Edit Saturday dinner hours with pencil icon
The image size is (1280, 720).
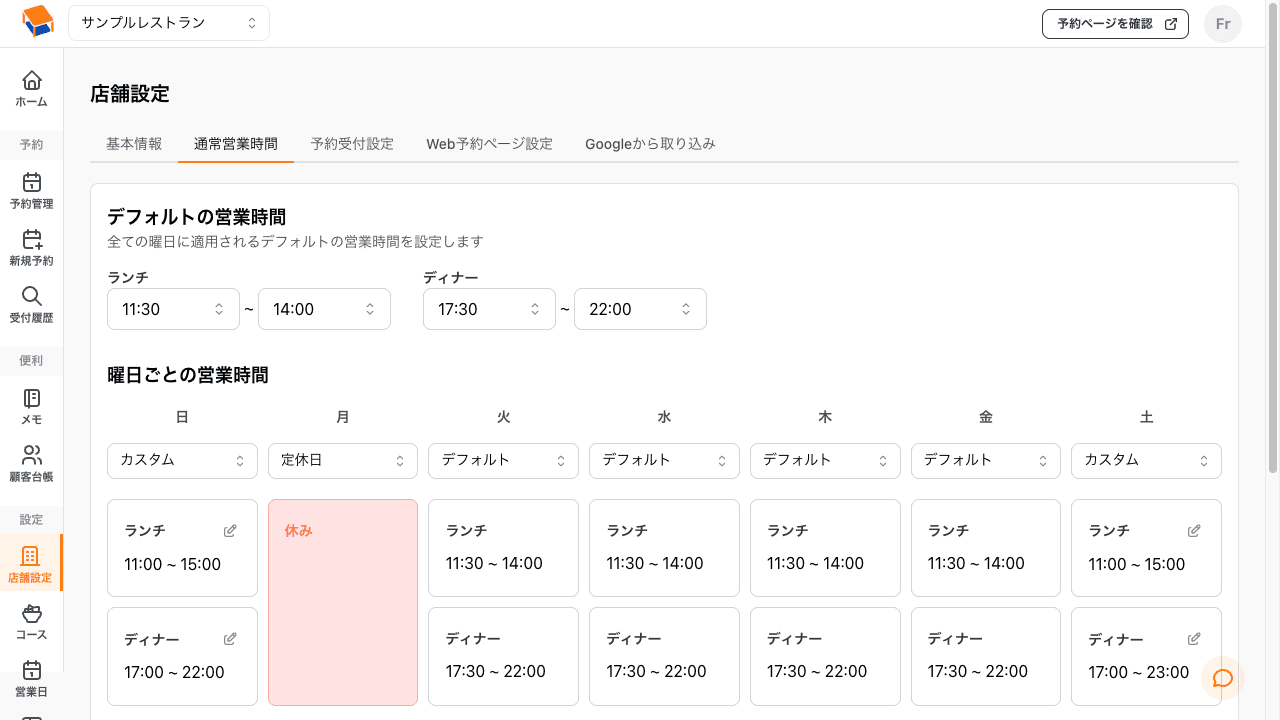click(x=1194, y=638)
